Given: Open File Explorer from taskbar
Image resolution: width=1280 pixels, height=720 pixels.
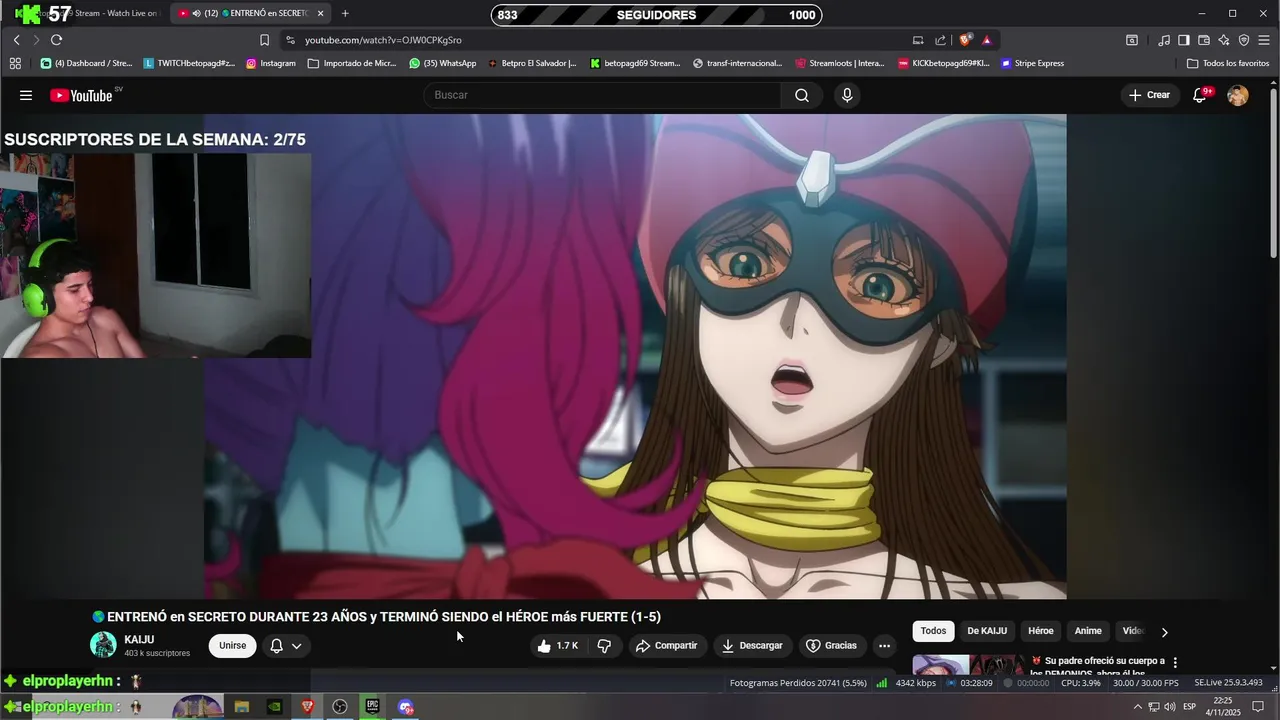Looking at the screenshot, I should pos(241,707).
